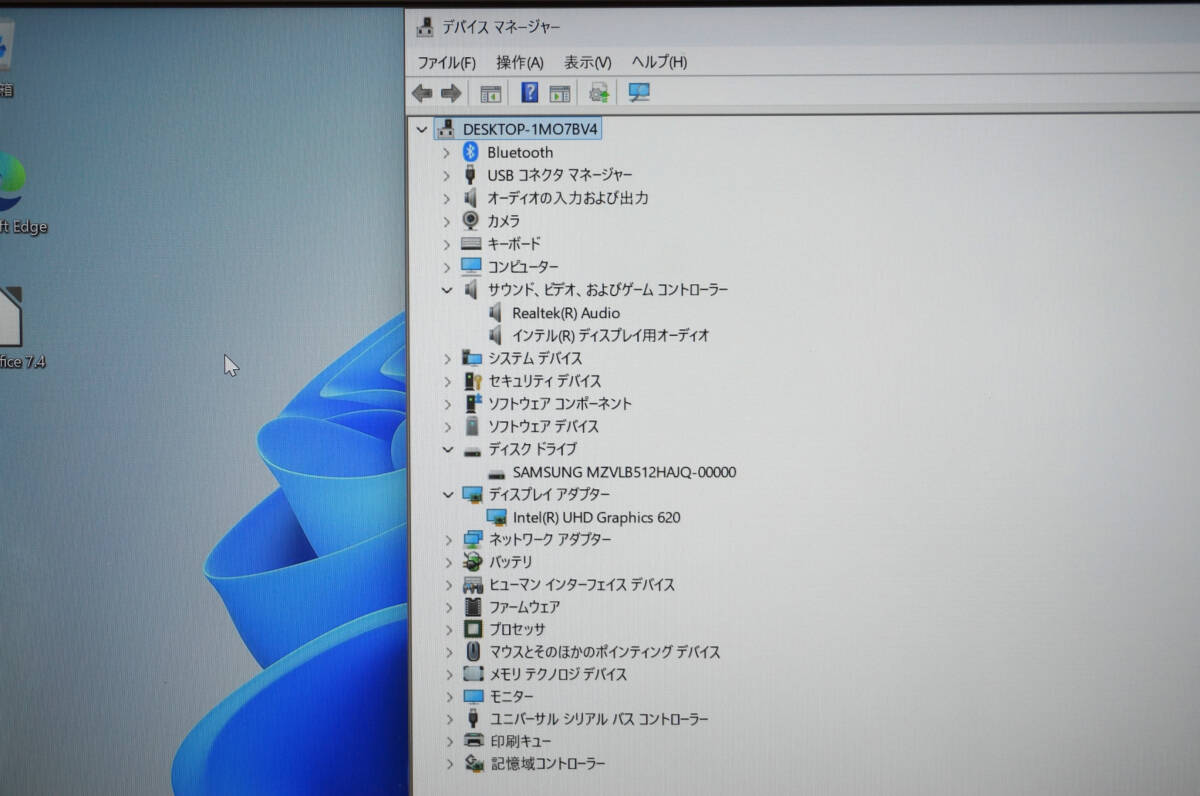The height and width of the screenshot is (796, 1200).
Task: Expand the マウスとそのほかのポインティング デバイス chevron
Action: pyautogui.click(x=449, y=652)
